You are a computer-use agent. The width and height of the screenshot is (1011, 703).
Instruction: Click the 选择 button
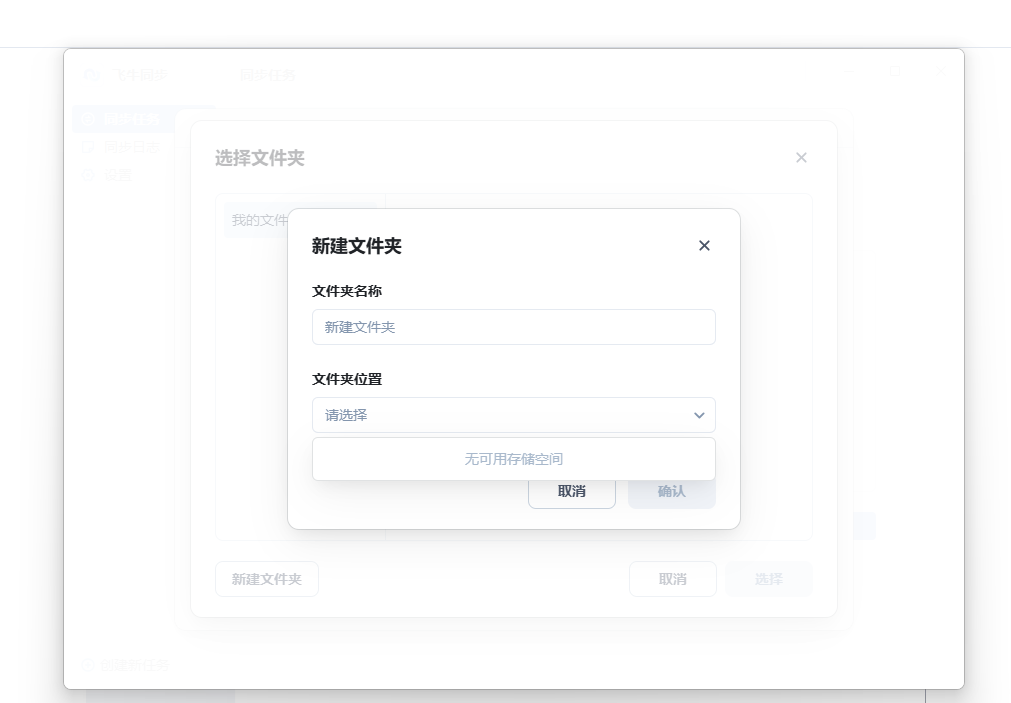coord(769,579)
